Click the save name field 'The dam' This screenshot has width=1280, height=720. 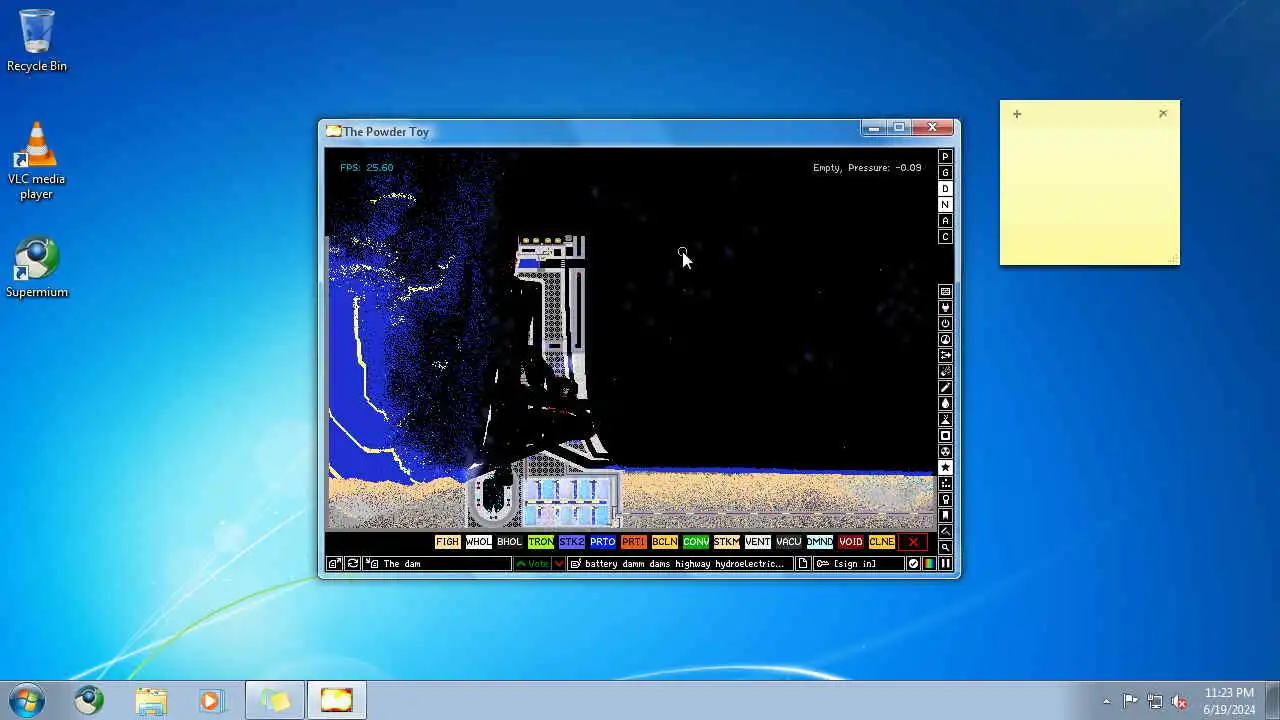tap(437, 564)
